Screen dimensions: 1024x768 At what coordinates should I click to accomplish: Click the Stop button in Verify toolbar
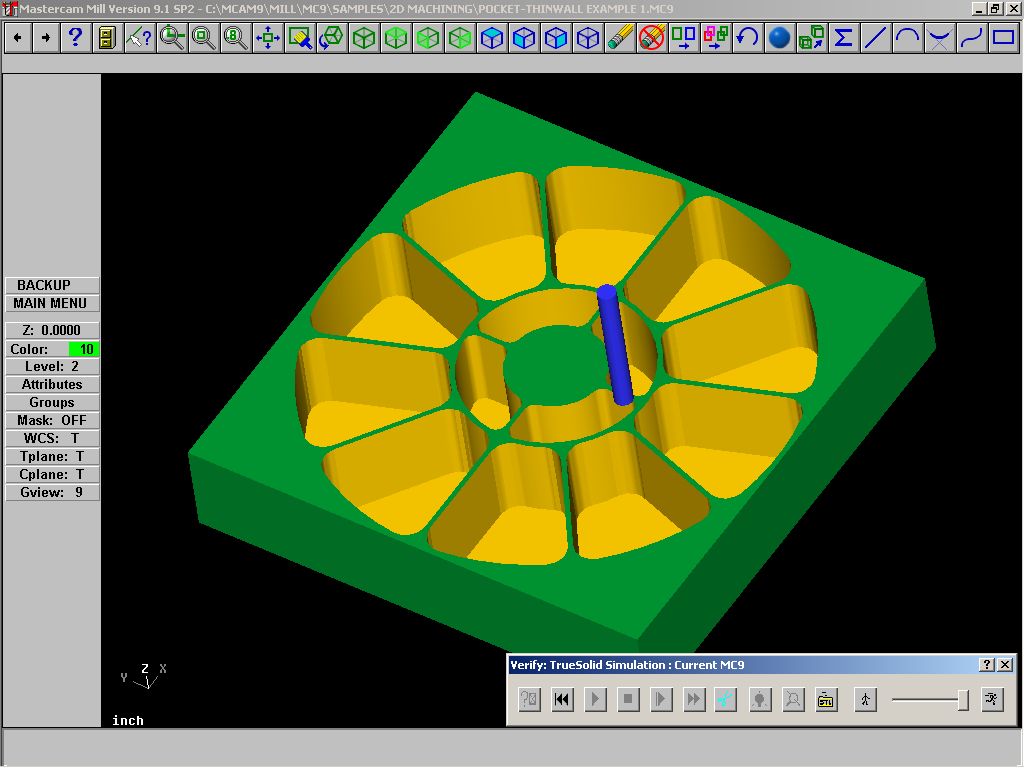(628, 700)
